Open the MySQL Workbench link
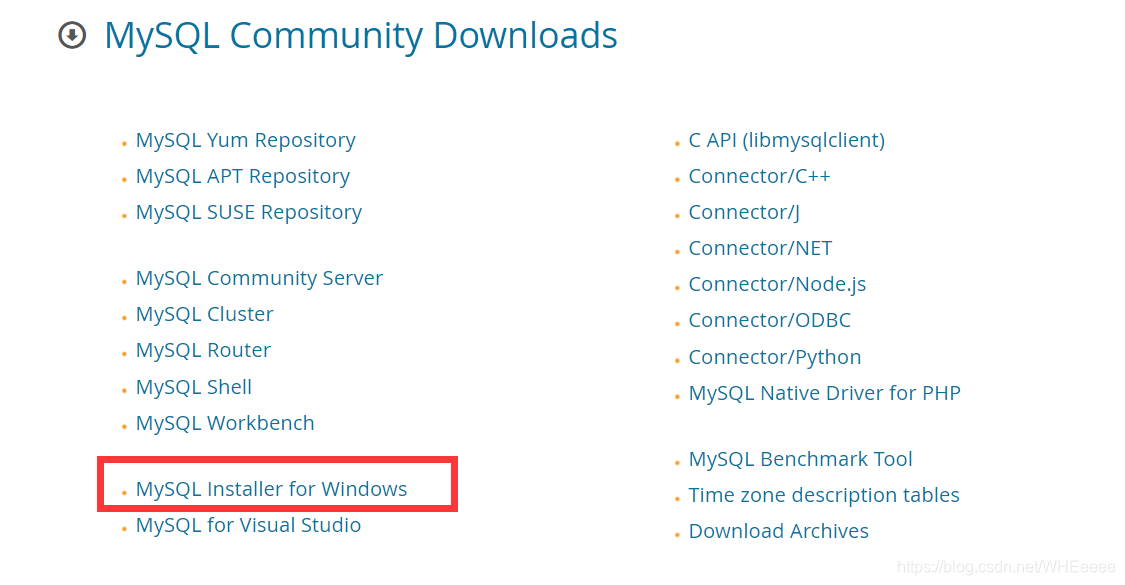The image size is (1125, 585). [225, 423]
